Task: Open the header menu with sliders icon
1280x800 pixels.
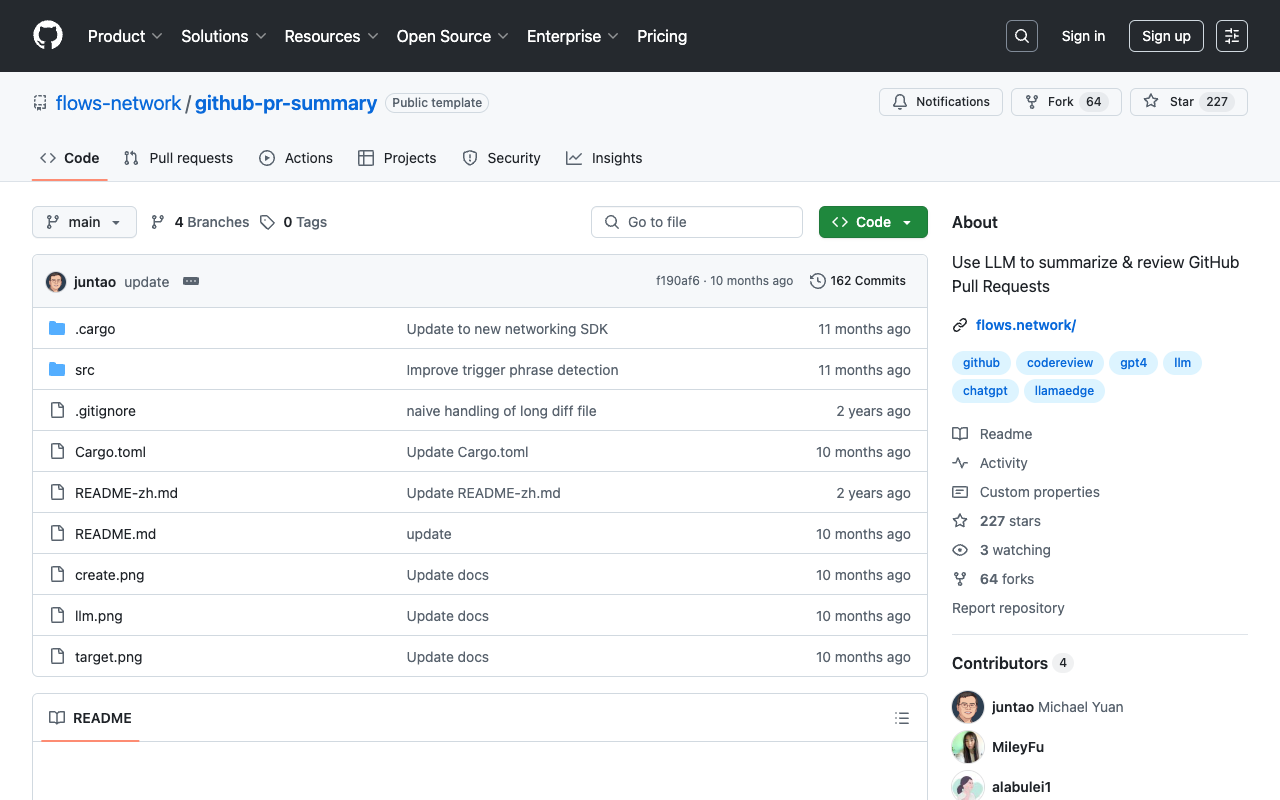Action: click(x=1232, y=36)
